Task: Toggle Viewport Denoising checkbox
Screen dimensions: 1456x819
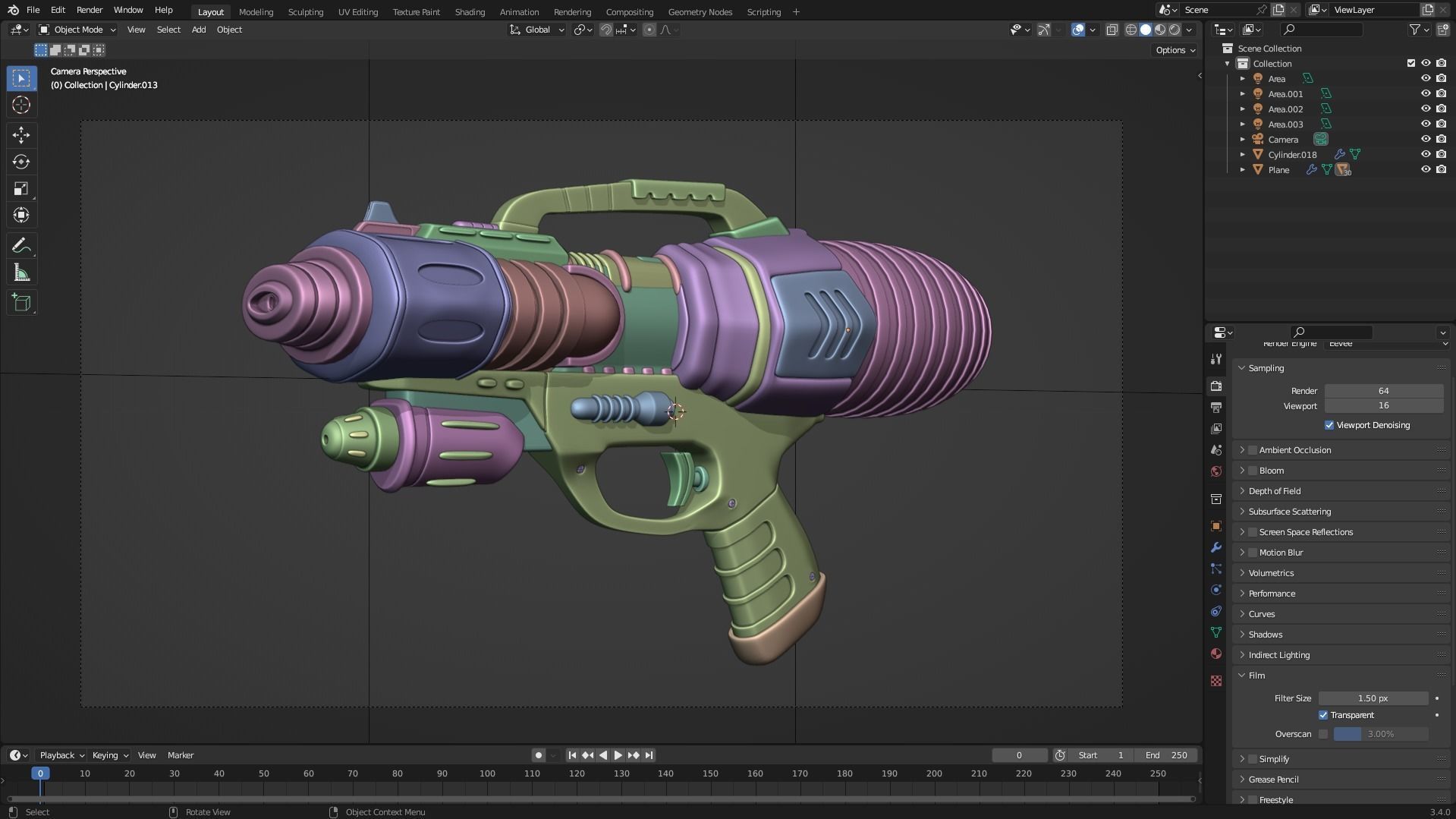Action: point(1329,425)
